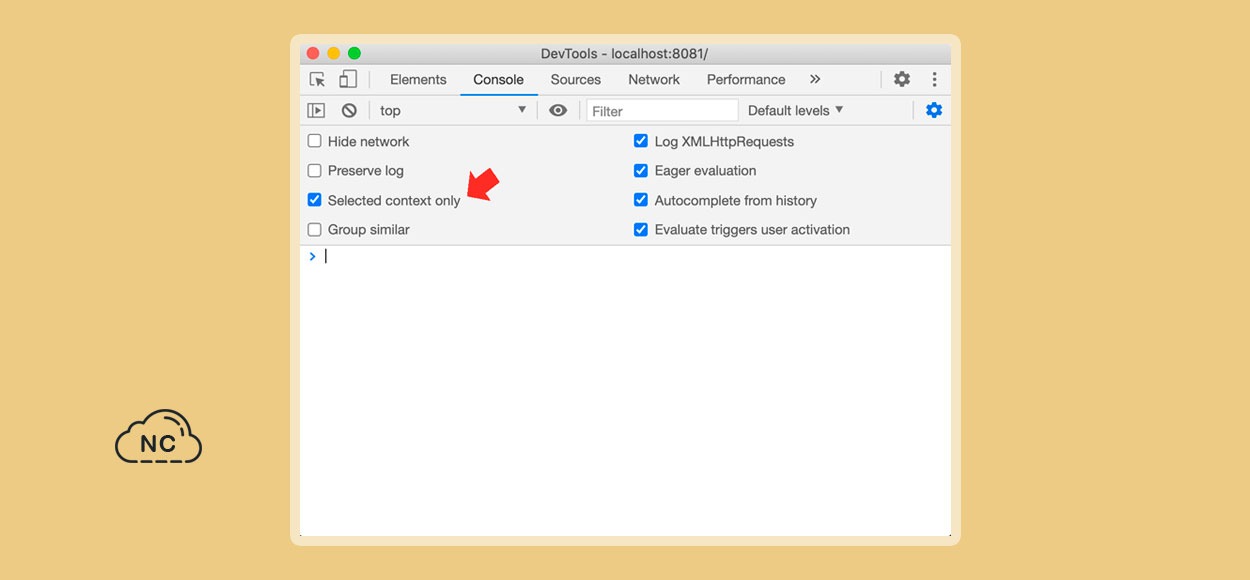Open DevTools settings gear in tab bar

[902, 79]
